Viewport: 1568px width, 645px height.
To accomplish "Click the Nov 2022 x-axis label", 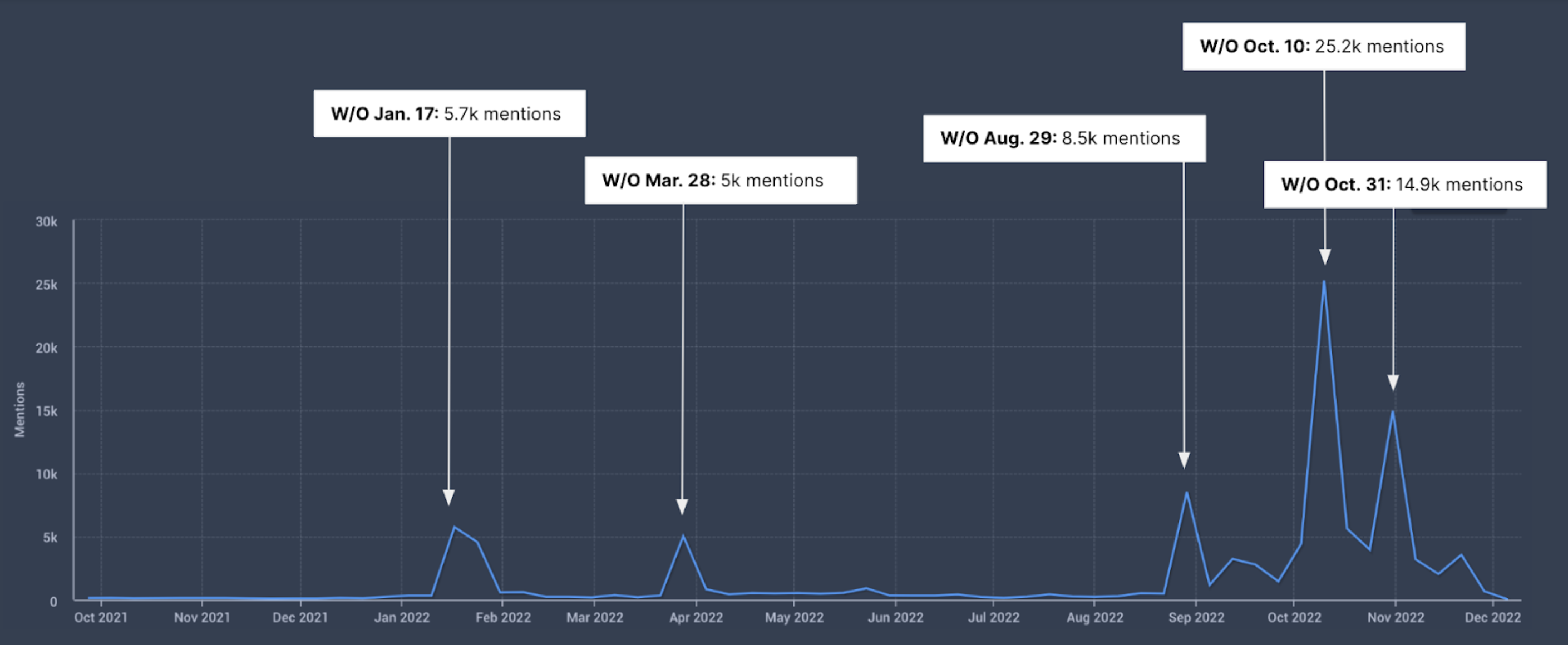I will tap(1396, 617).
